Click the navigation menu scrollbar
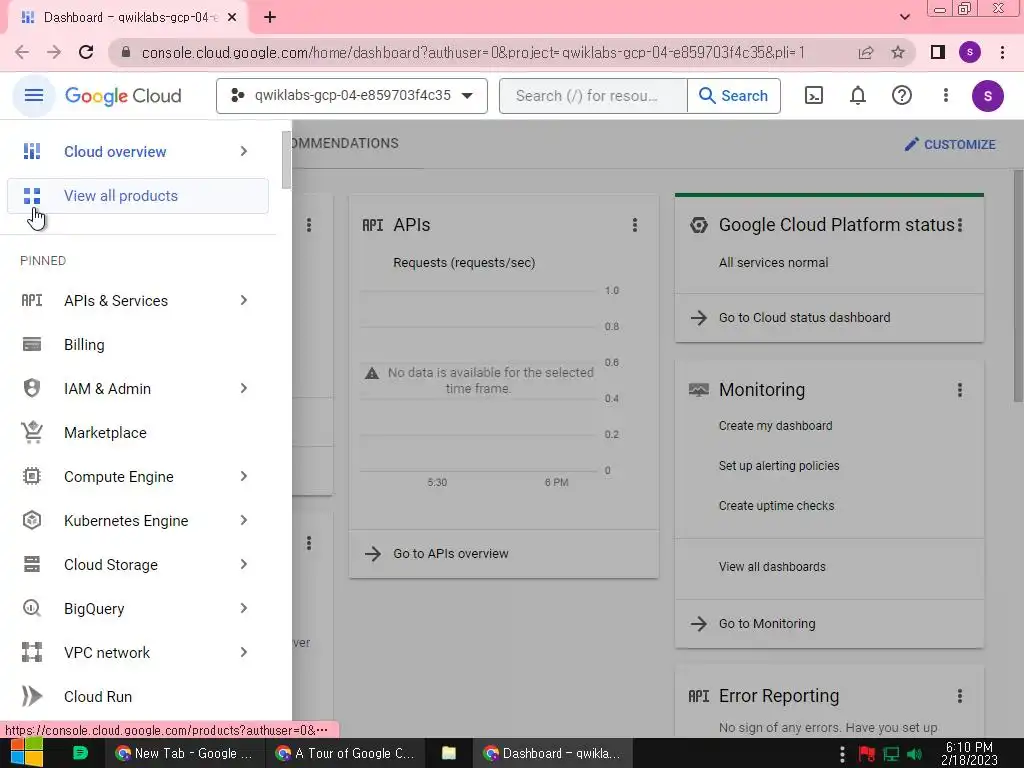 click(286, 161)
